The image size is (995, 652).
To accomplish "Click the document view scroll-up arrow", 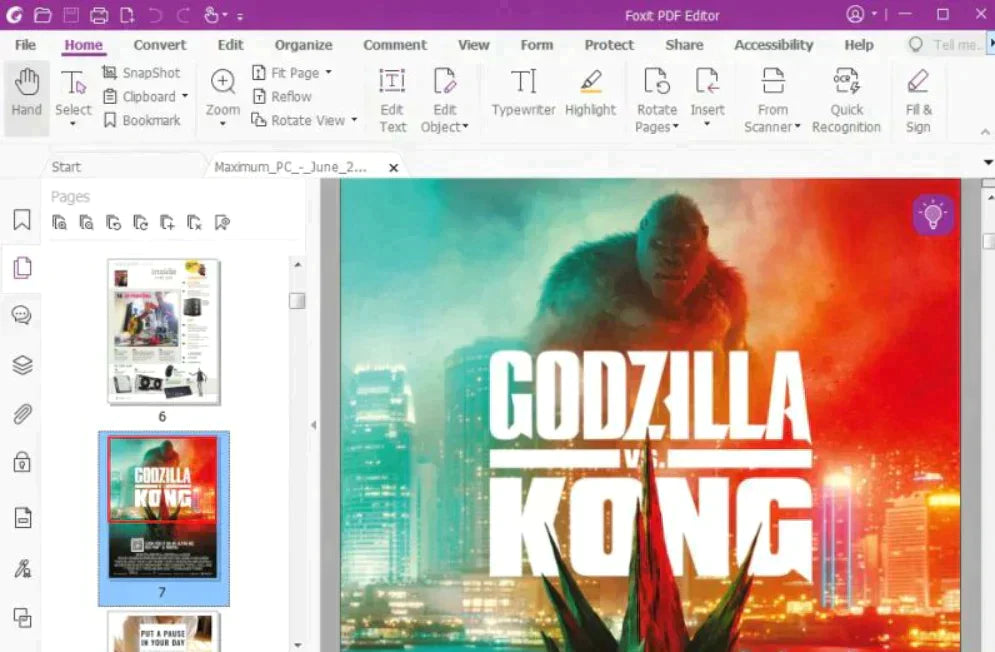I will tap(989, 197).
